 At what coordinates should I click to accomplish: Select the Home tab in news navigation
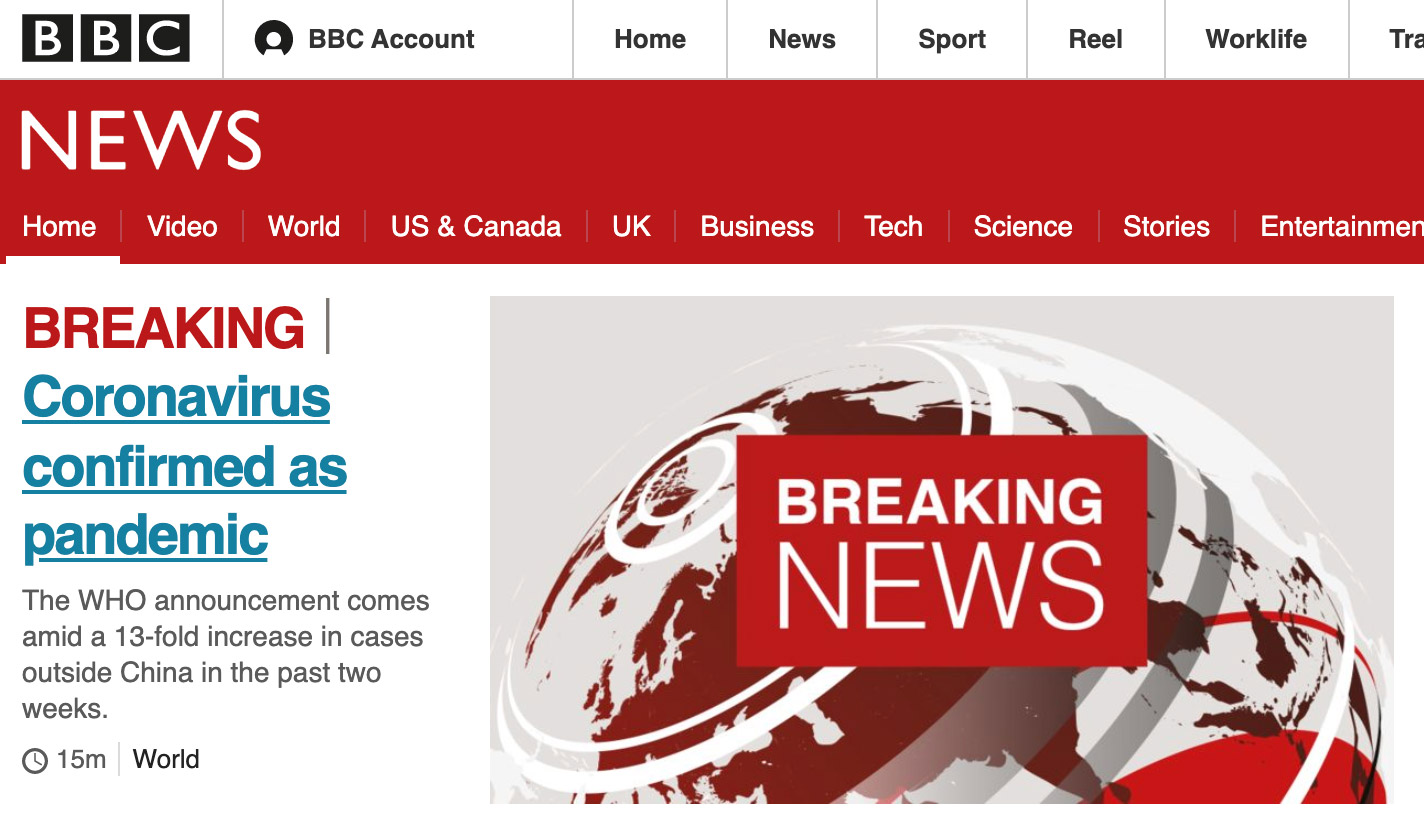(x=60, y=226)
